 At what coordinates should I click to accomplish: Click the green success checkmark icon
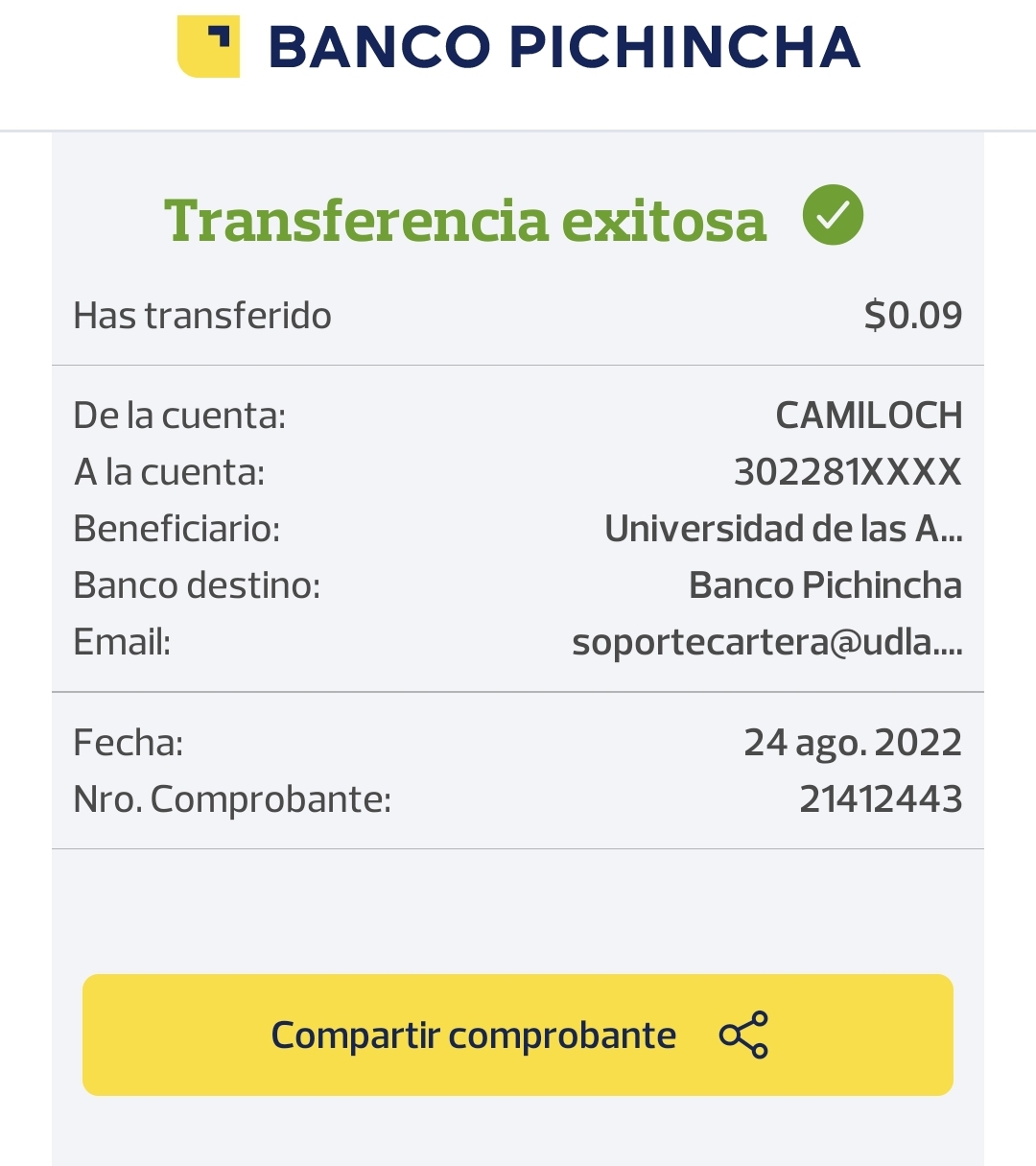833,215
